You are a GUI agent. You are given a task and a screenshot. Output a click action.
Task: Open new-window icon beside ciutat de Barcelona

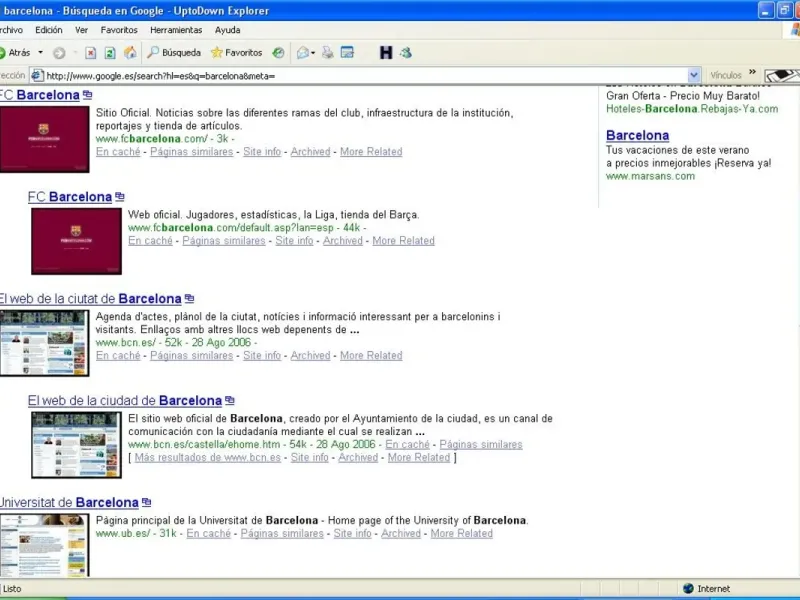point(189,298)
